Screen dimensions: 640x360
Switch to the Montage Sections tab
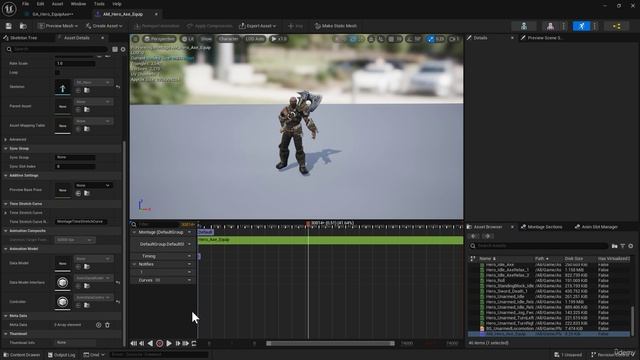[544, 227]
